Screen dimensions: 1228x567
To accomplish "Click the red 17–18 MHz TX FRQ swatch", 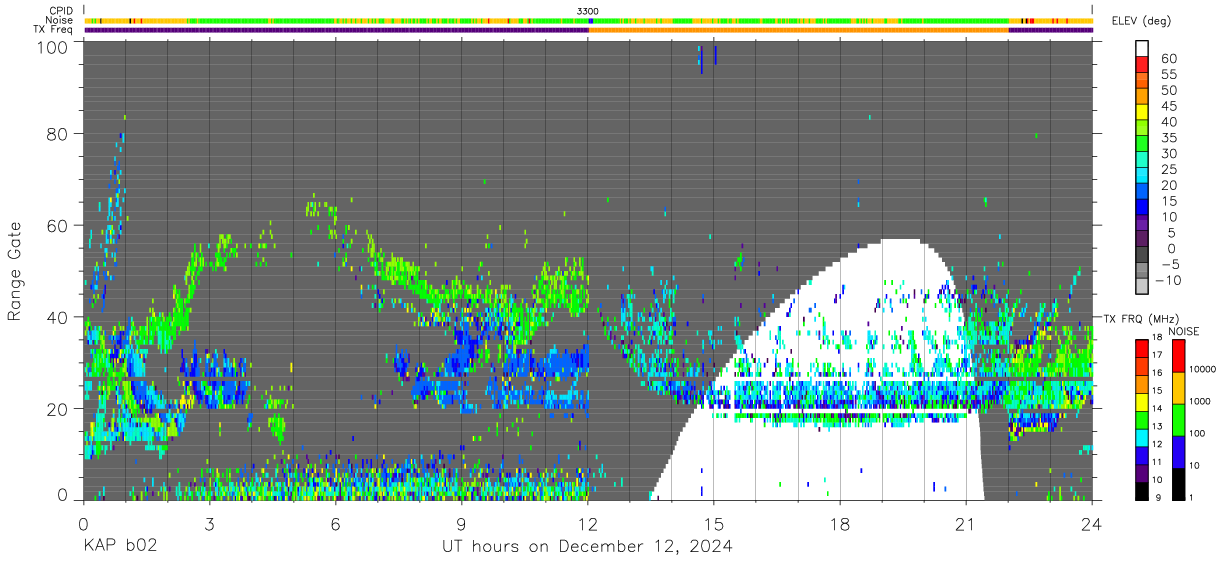I will pos(1142,348).
